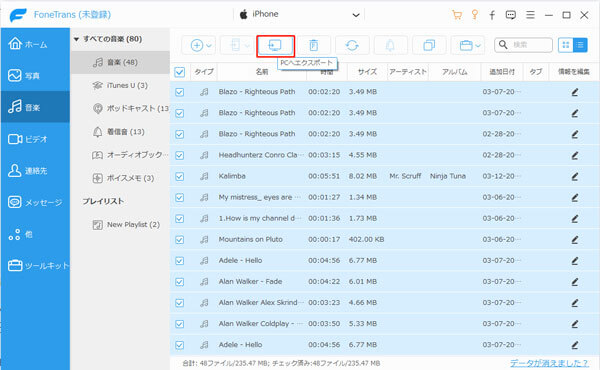600x370 pixels.
Task: Sort by the アルバム column header
Action: [454, 72]
